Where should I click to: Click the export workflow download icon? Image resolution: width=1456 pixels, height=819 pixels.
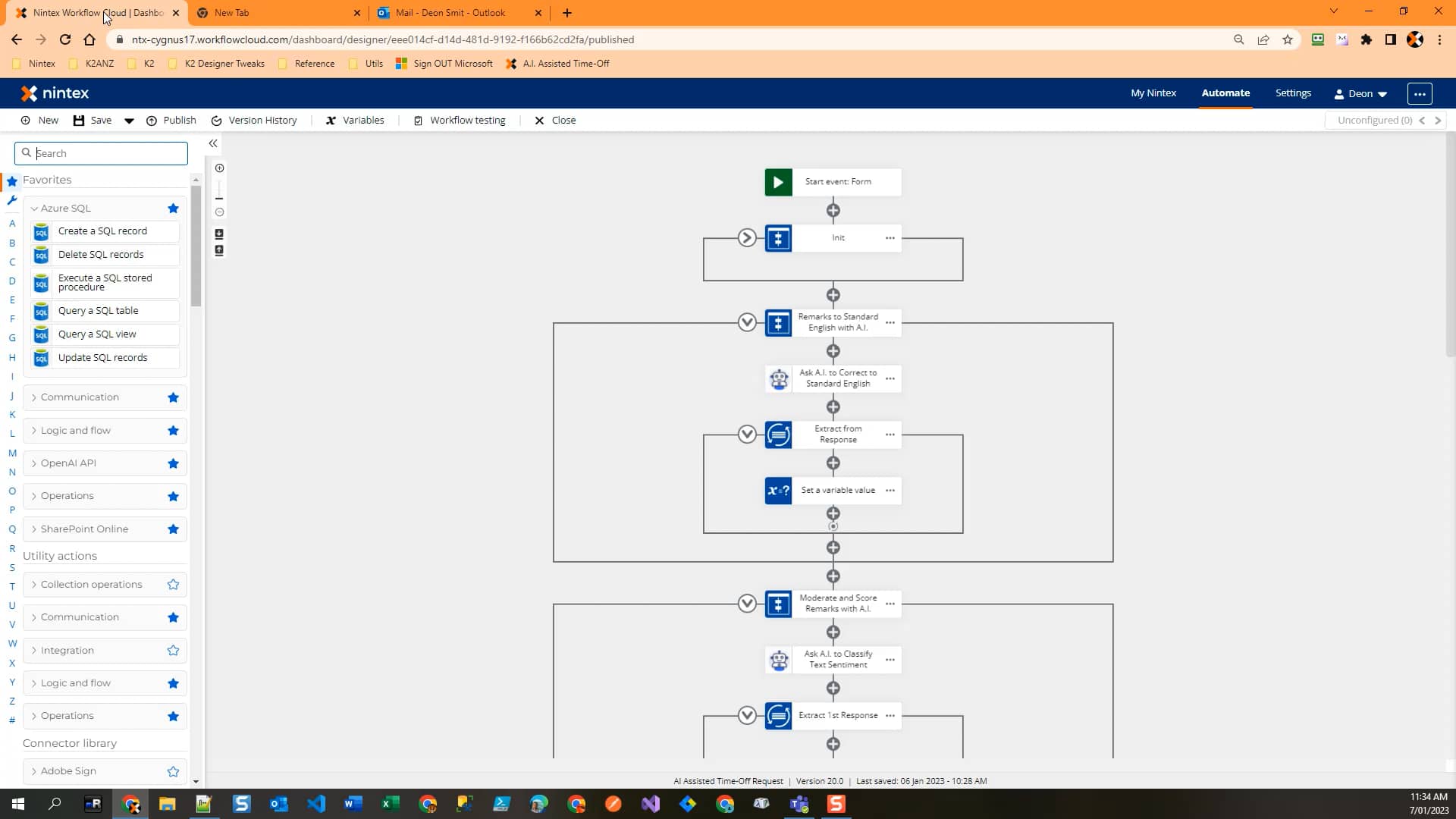point(219,234)
